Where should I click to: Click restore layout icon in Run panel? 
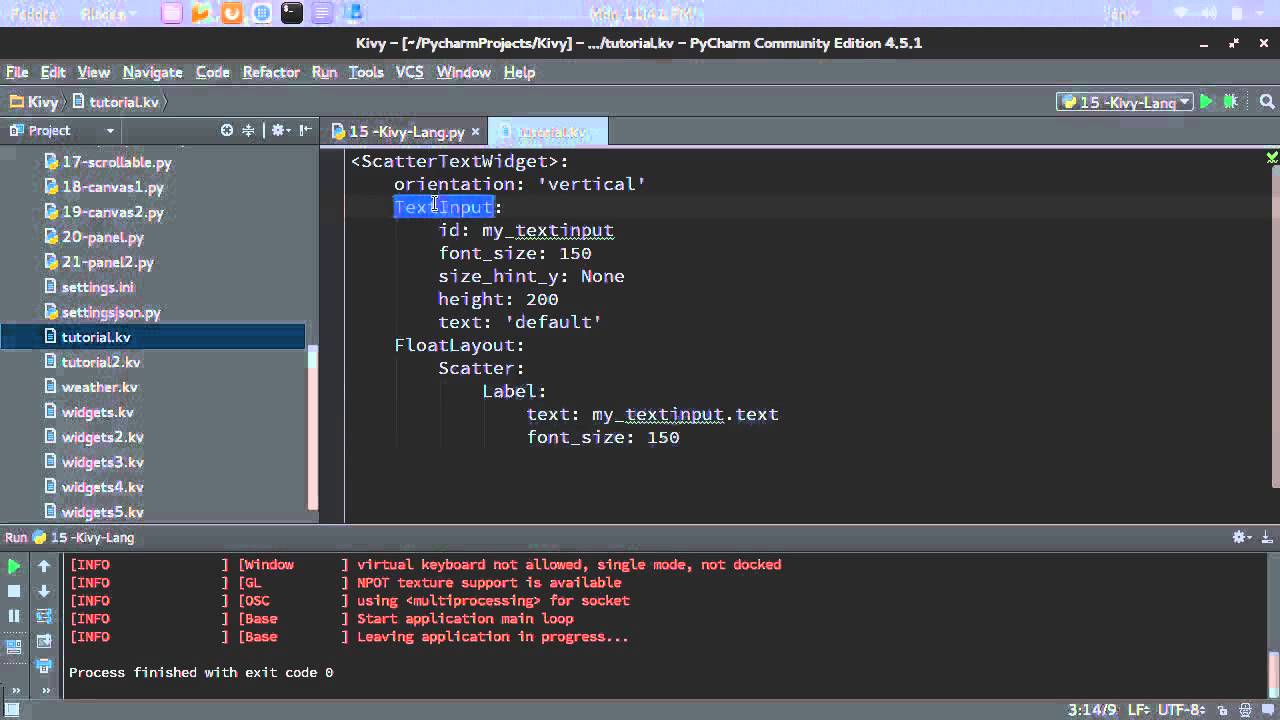(14, 647)
